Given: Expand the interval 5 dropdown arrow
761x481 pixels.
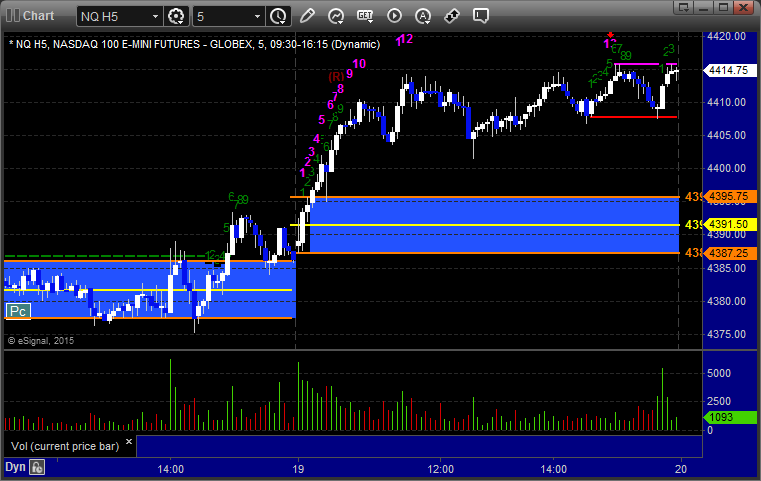Looking at the screenshot, I should coord(258,17).
